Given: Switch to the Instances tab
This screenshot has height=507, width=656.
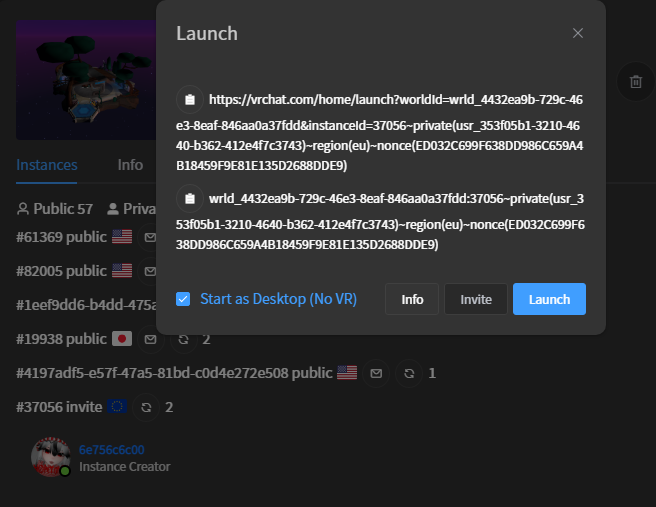Looking at the screenshot, I should [x=46, y=165].
